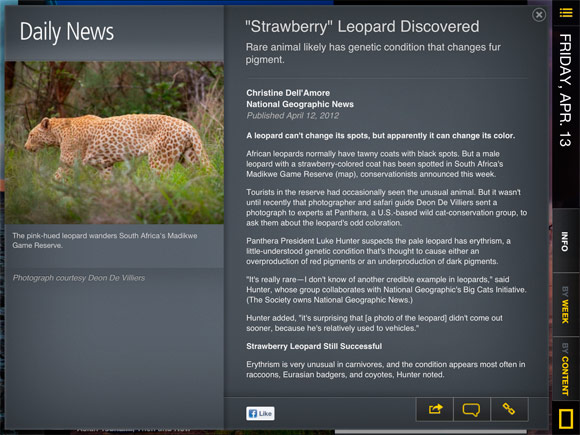Screen dimensions: 580x435
Task: Click the Photograph courtesy Deon De Villiers credit
Action: coord(79,278)
